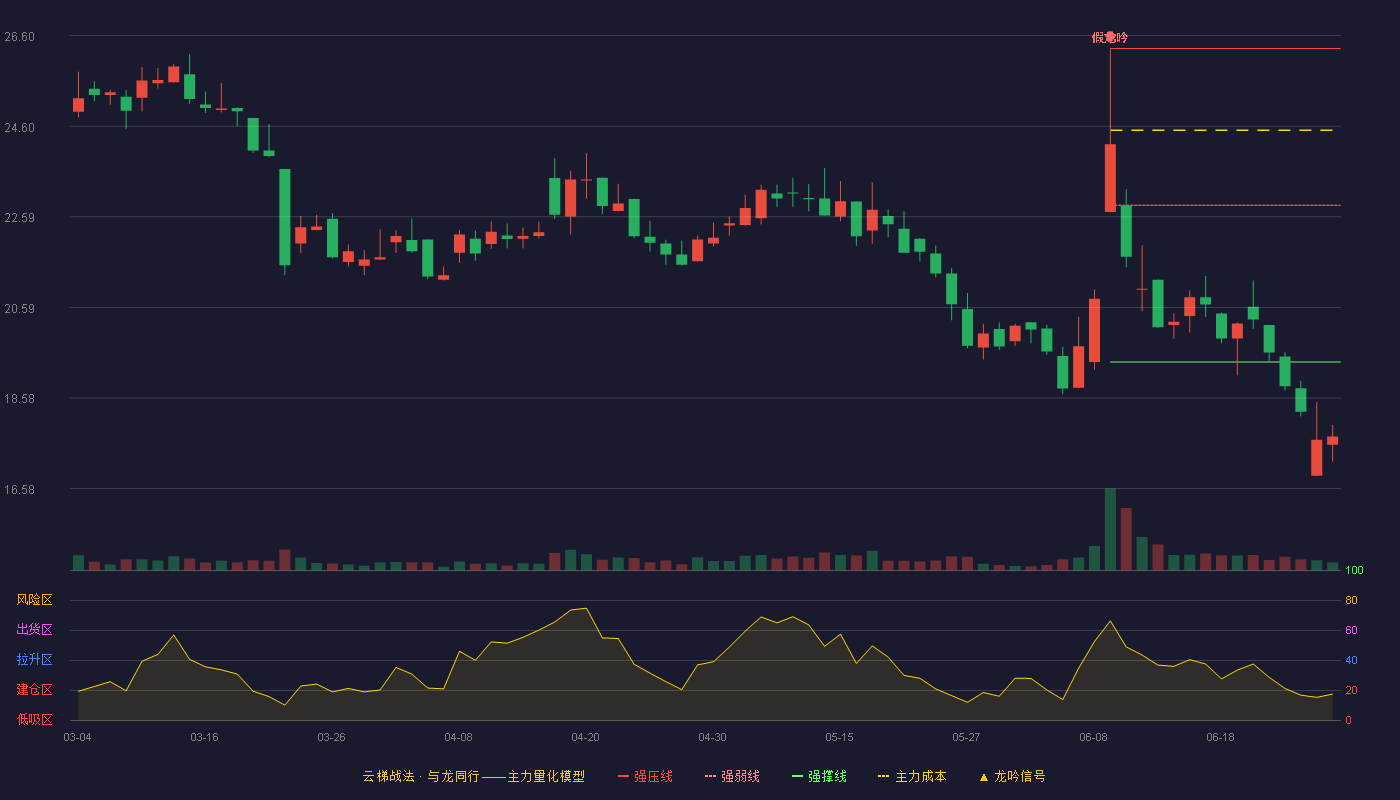This screenshot has height=800, width=1400.
Task: Click the 低吸区 indicator label
Action: click(34, 720)
